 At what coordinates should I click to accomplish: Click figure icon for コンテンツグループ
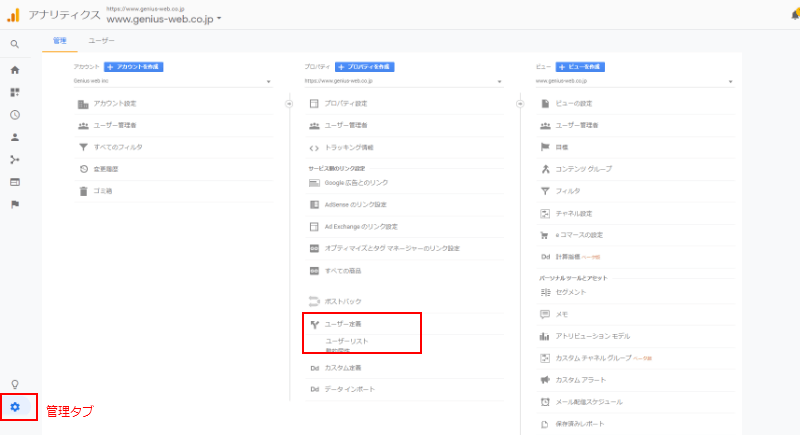545,169
